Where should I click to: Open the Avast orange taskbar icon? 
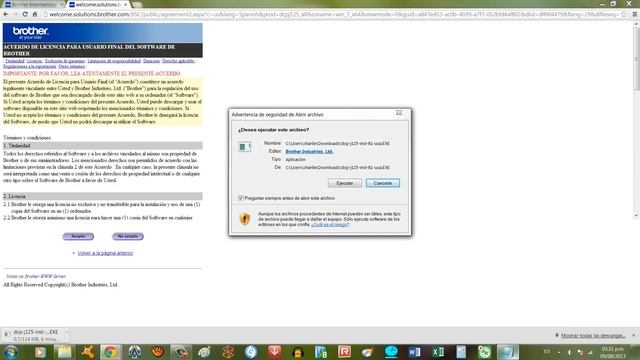tap(87, 352)
